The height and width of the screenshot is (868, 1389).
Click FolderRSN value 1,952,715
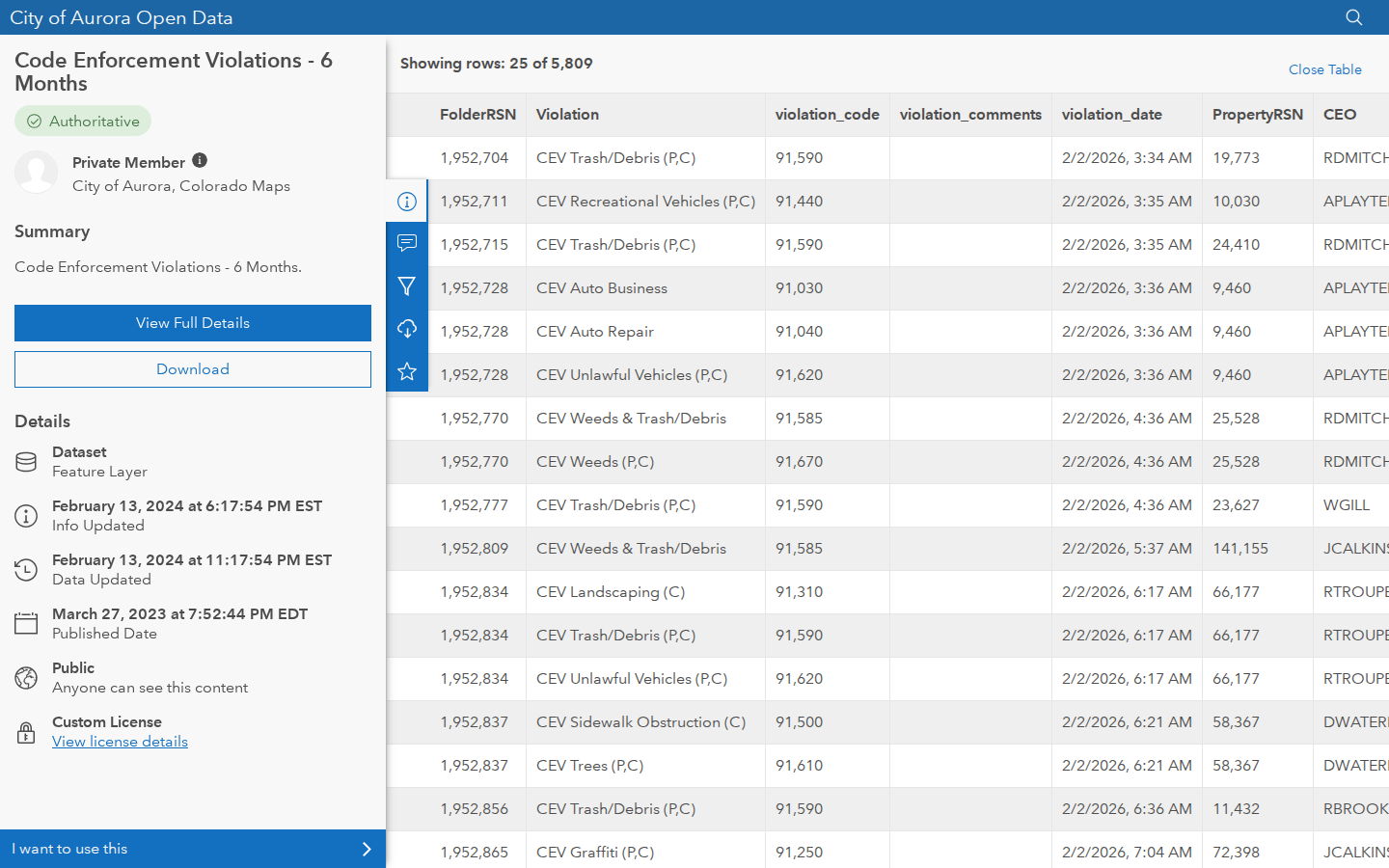pos(474,245)
